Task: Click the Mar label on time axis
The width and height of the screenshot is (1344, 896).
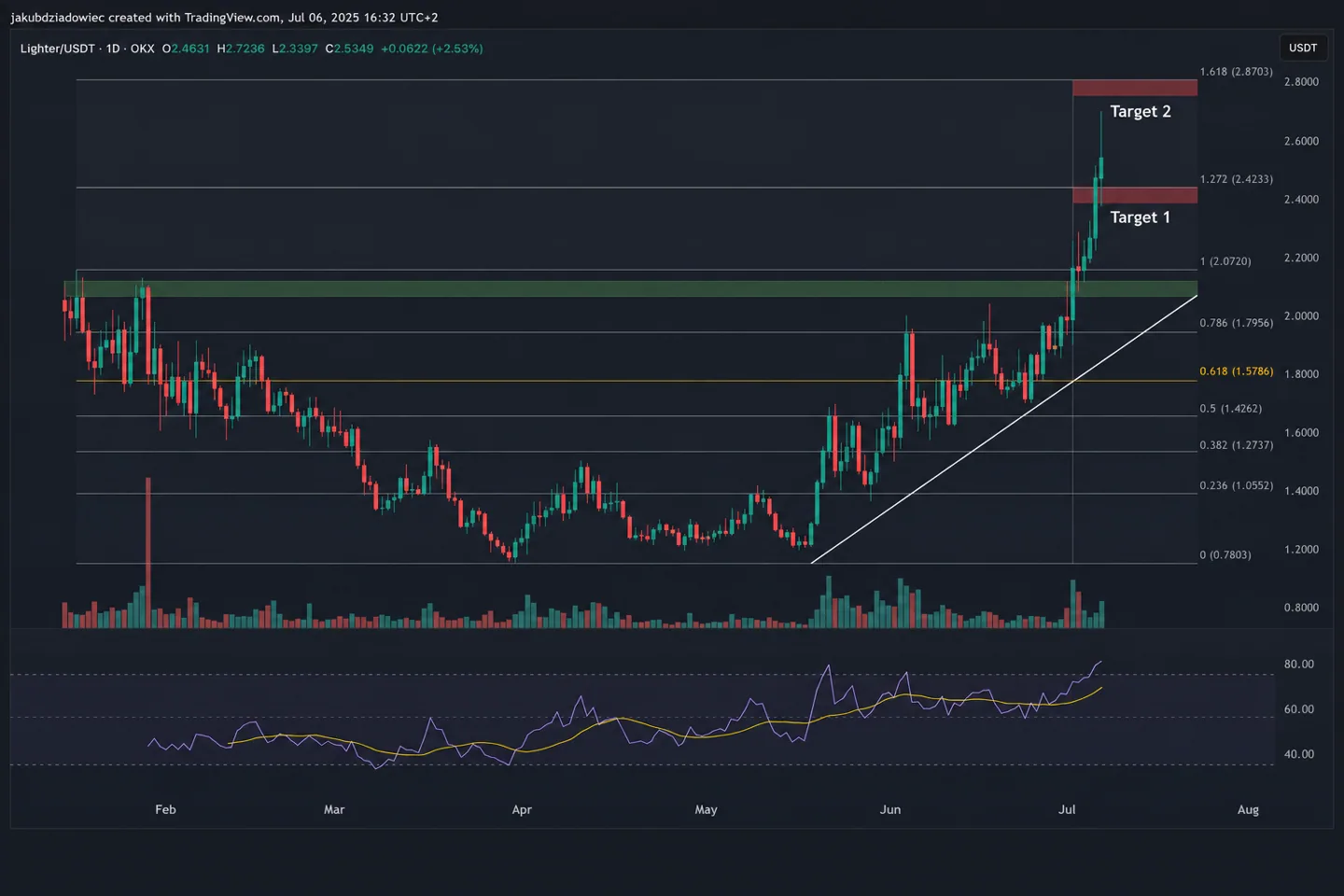Action: (x=334, y=810)
